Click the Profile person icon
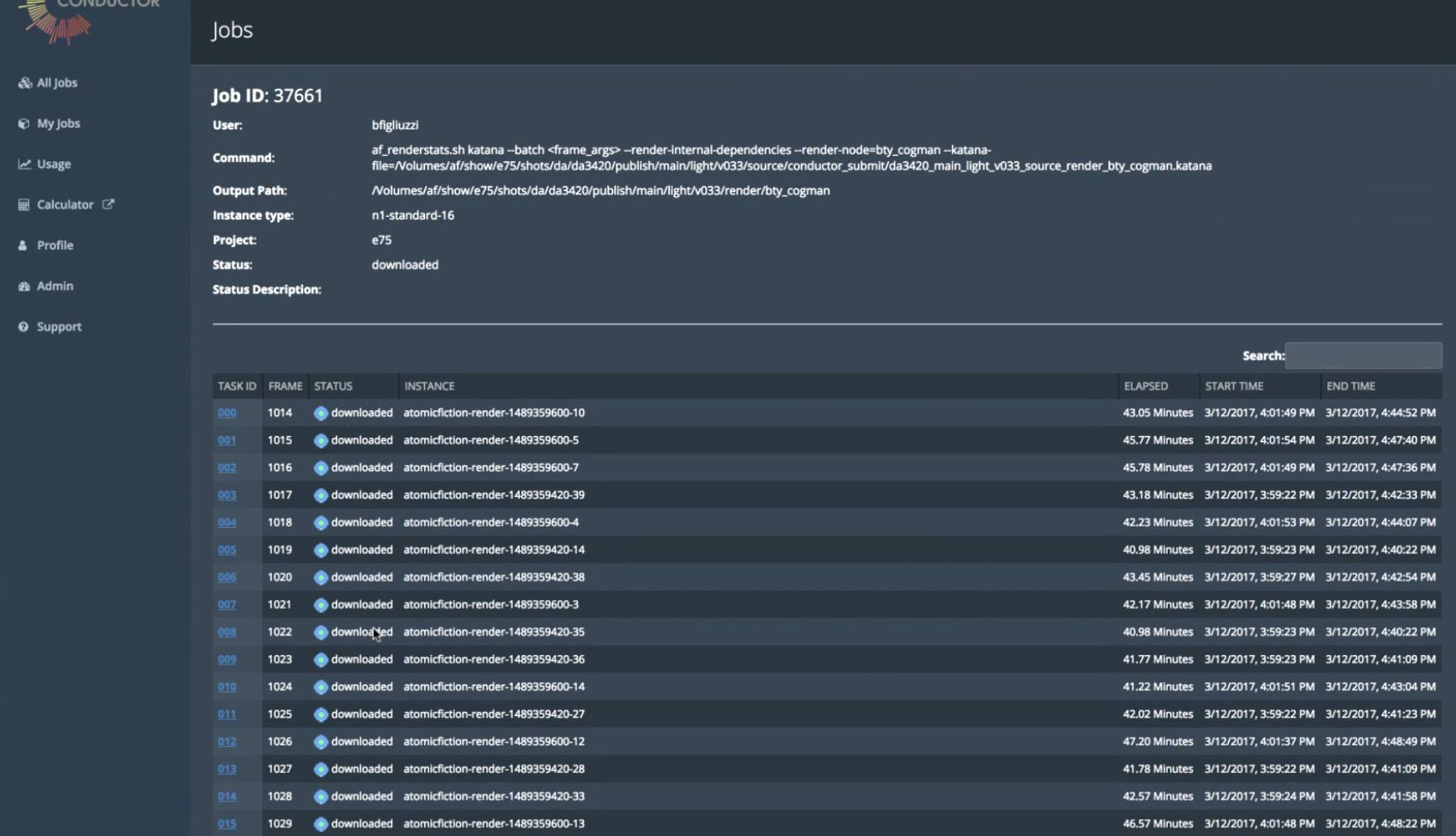Screen dimensions: 1456x836 click(23, 246)
